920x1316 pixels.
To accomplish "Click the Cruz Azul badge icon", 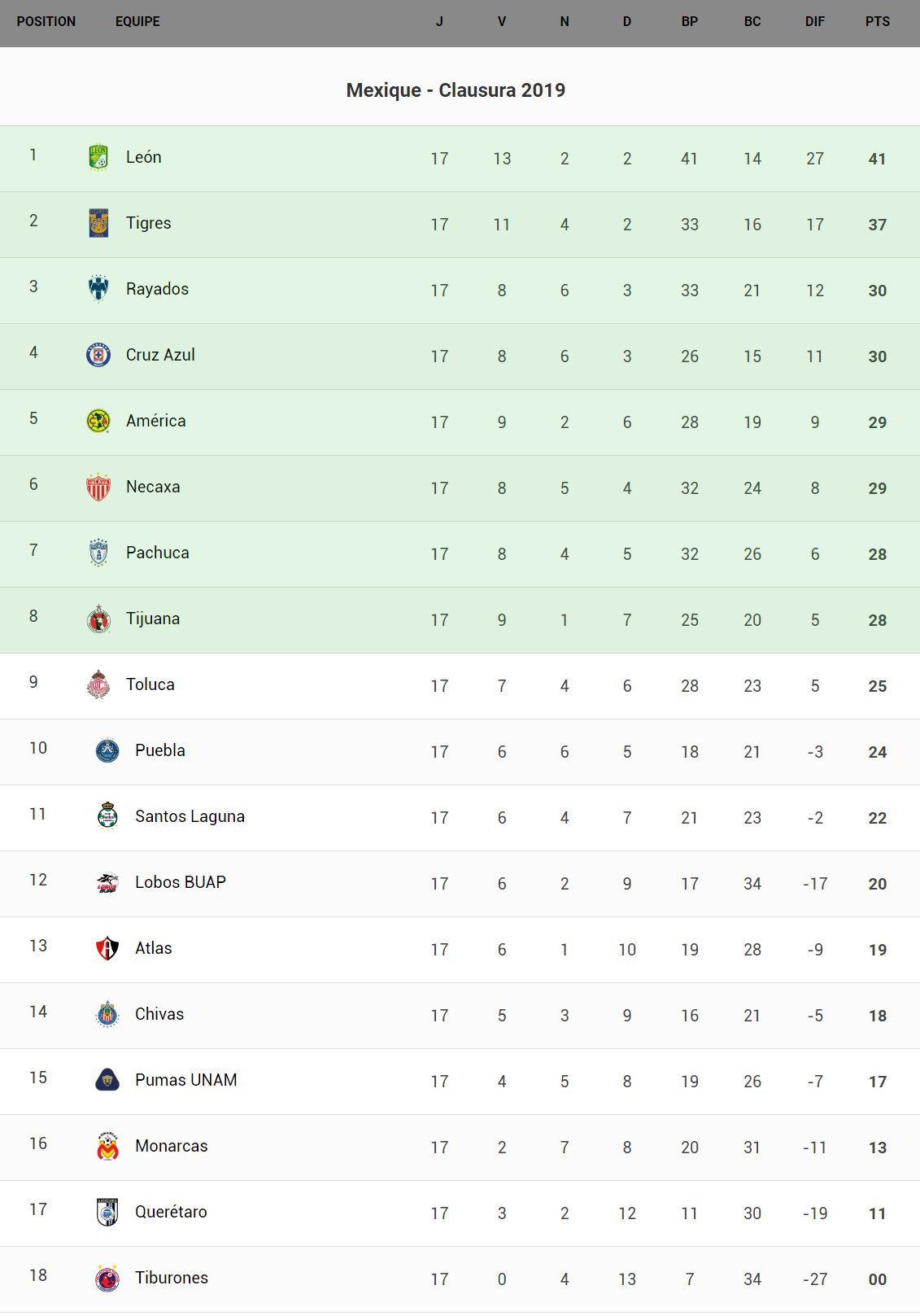I will (98, 355).
